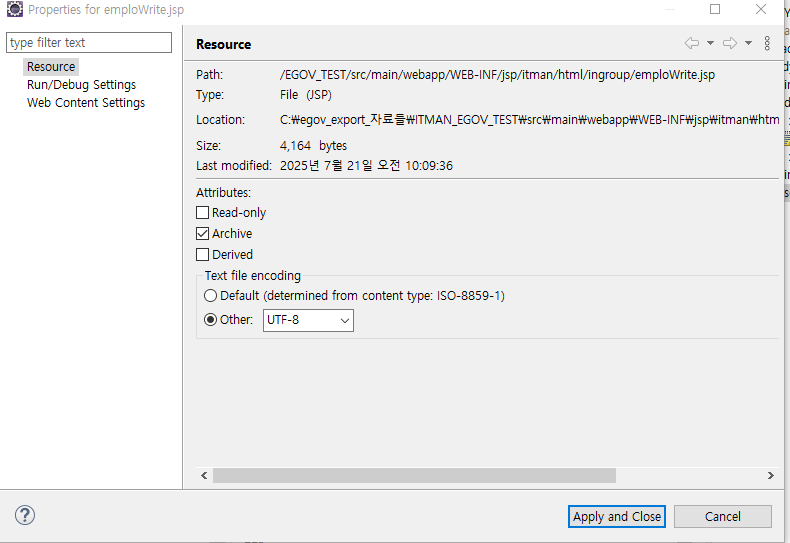Click the Apply and Close button

point(617,516)
